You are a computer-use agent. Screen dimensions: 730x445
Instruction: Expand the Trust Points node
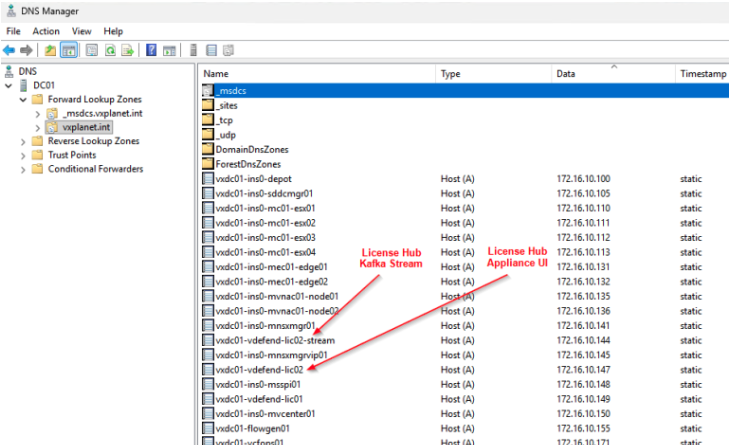23,155
